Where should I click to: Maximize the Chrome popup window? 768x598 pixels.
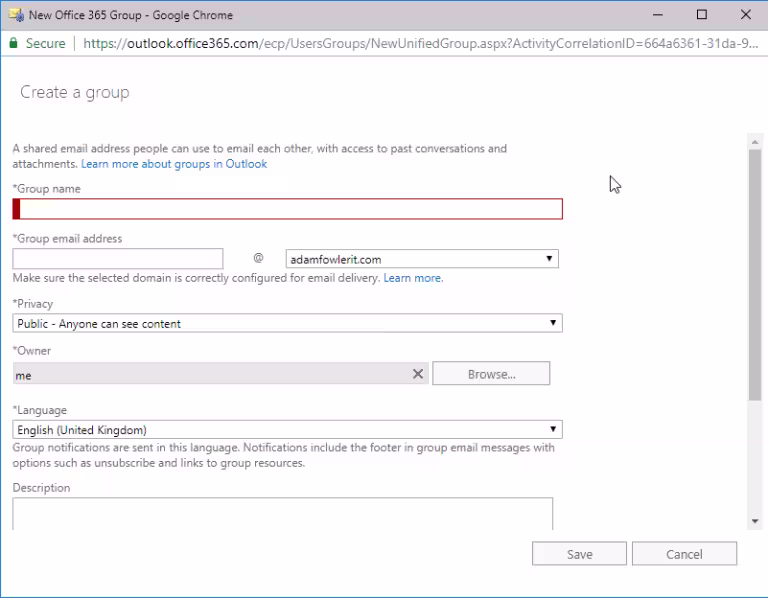pyautogui.click(x=701, y=14)
